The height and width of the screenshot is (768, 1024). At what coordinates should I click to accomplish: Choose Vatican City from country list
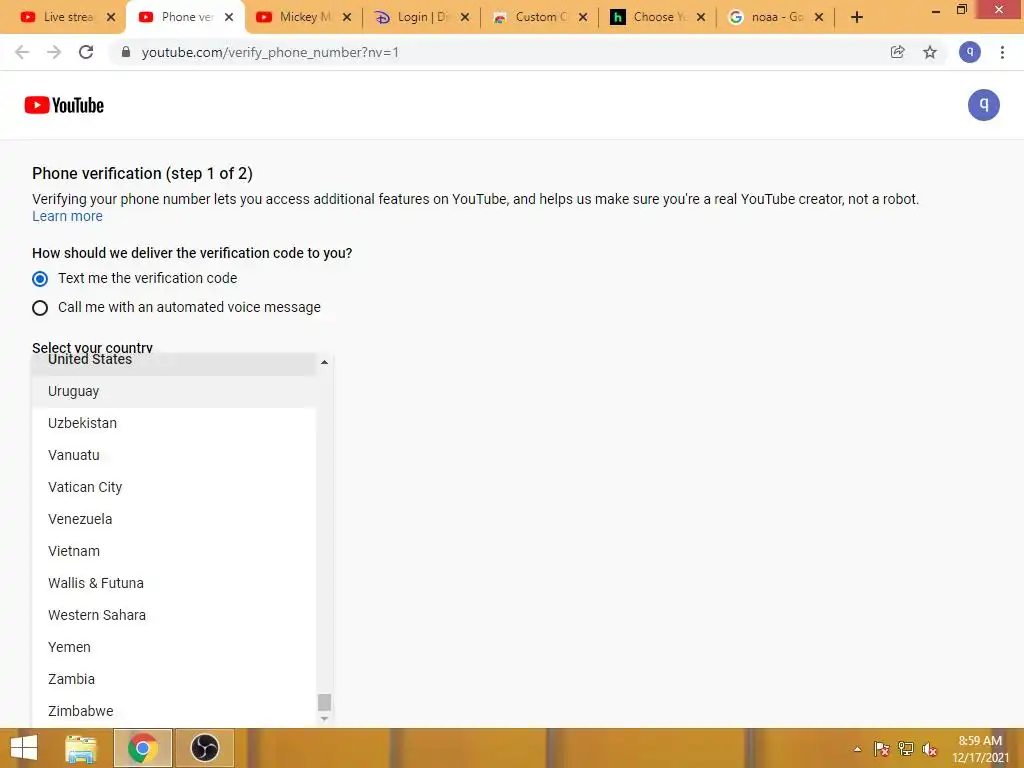pyautogui.click(x=174, y=487)
